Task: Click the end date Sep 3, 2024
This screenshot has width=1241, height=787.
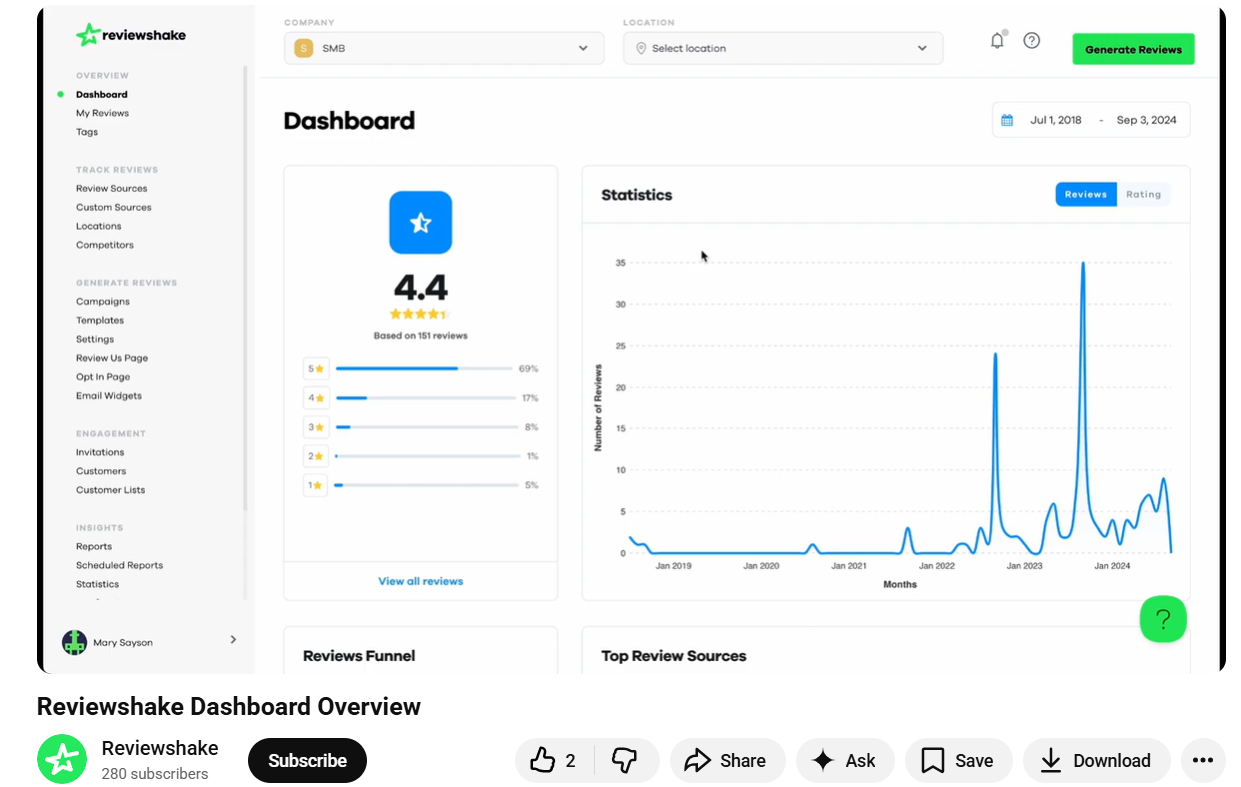Action: [x=1146, y=120]
